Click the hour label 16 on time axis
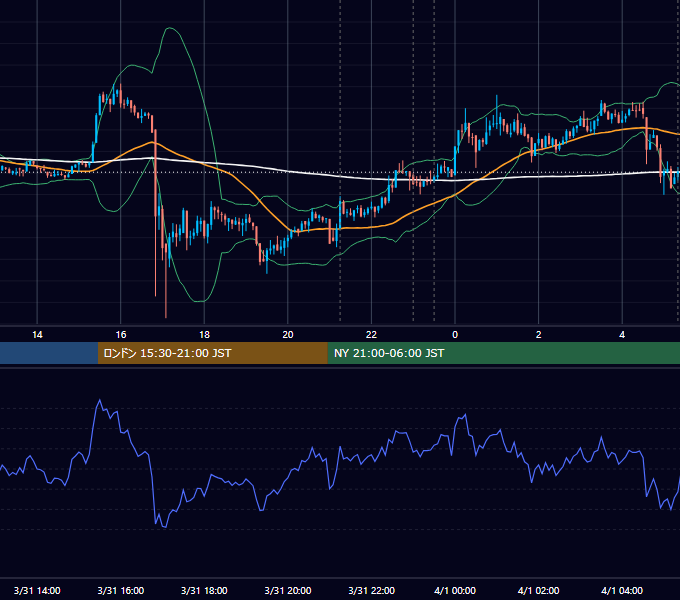The width and height of the screenshot is (680, 600). pyautogui.click(x=121, y=335)
